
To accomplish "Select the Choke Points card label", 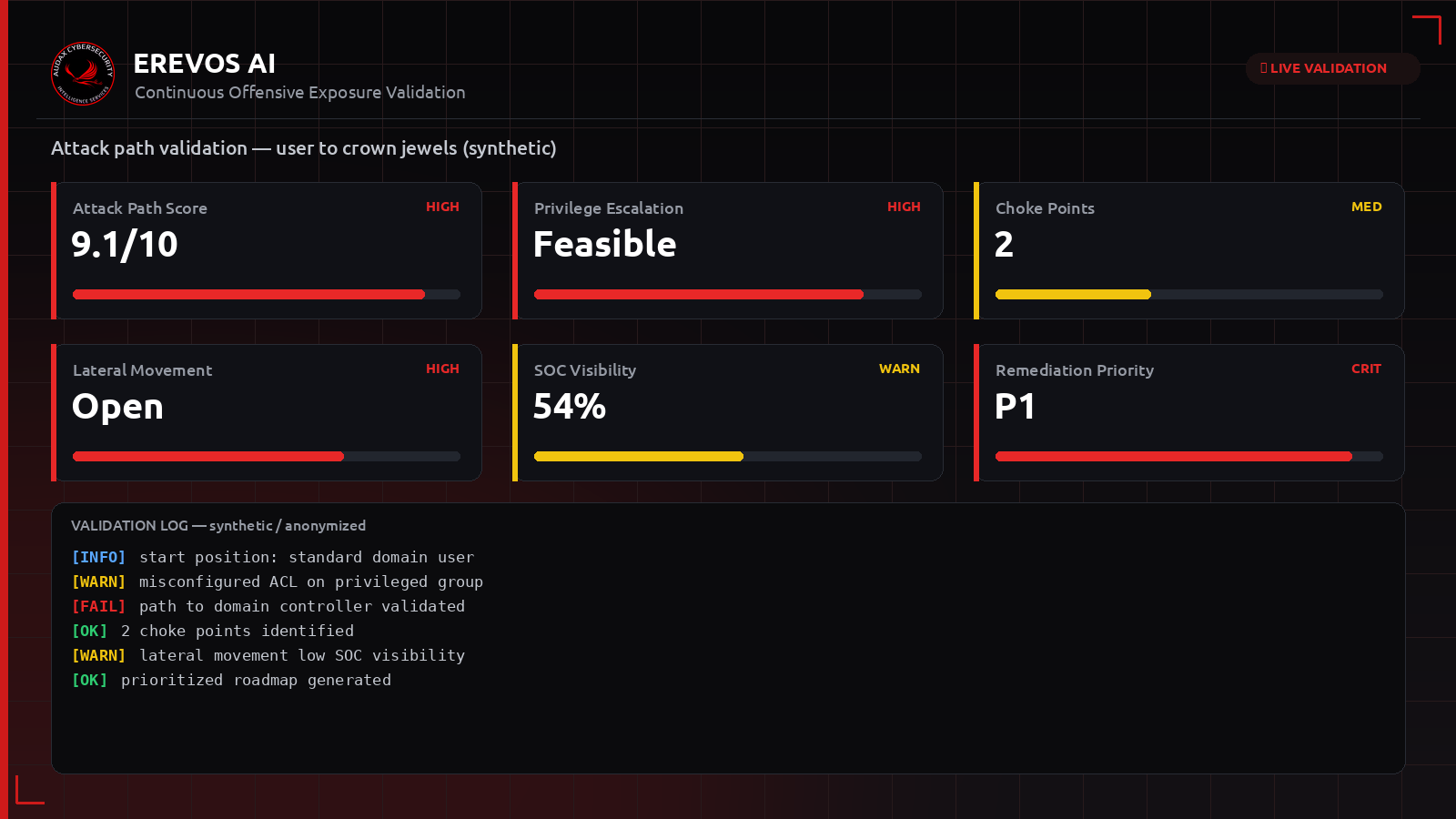I will [x=1045, y=208].
